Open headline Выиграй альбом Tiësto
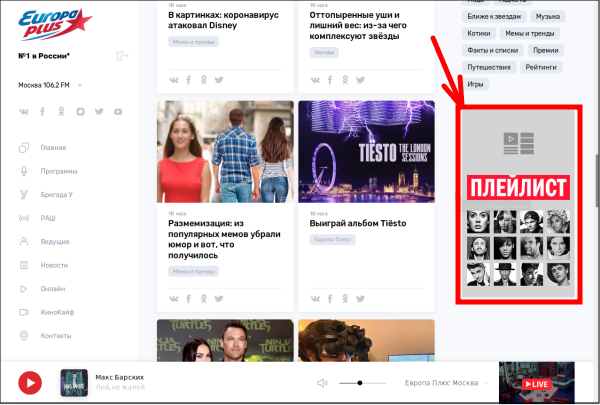The image size is (600, 405). click(x=358, y=223)
